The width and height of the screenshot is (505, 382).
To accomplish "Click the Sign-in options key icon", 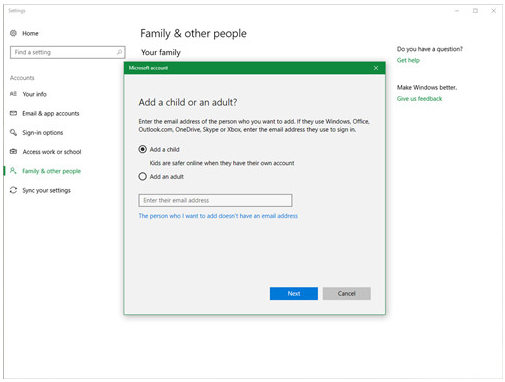I will [13, 132].
